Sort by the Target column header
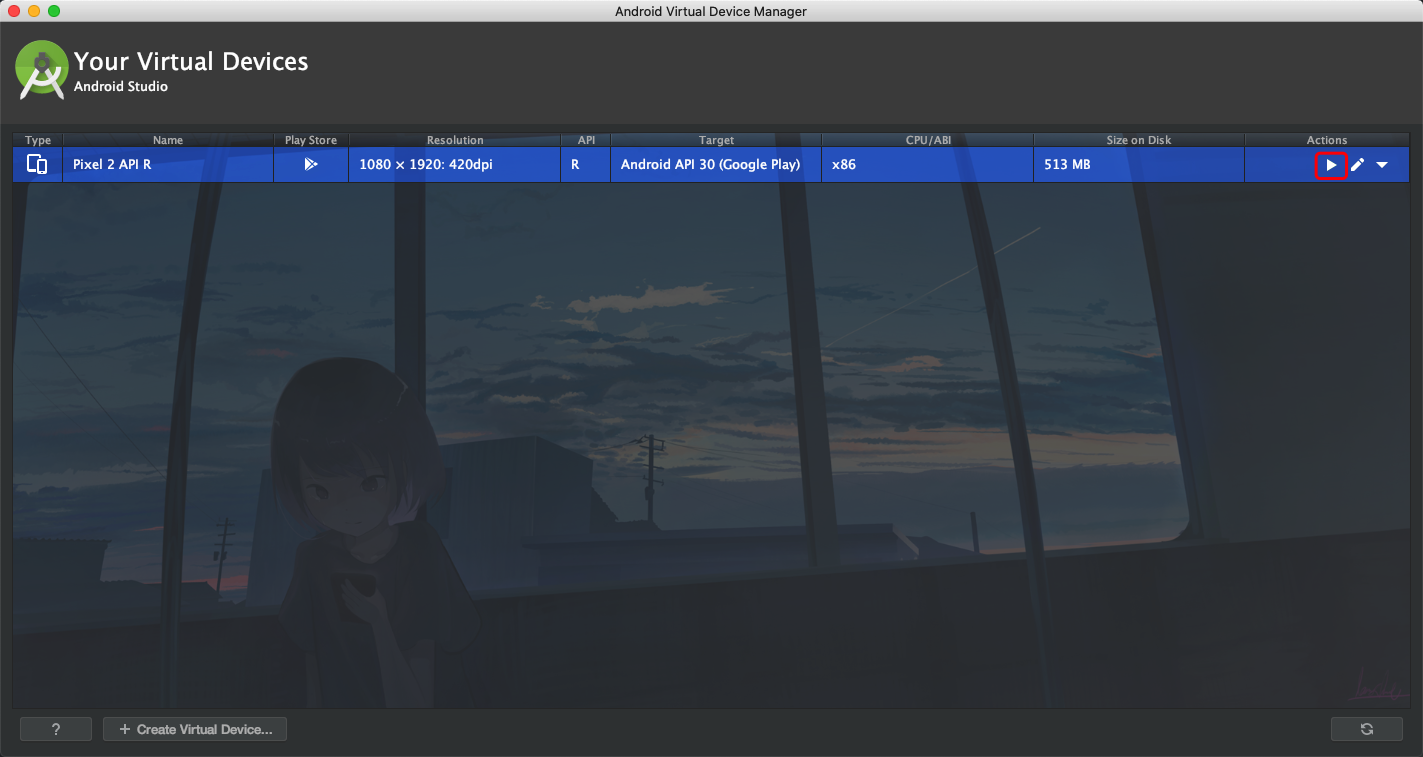1423x757 pixels. [716, 140]
